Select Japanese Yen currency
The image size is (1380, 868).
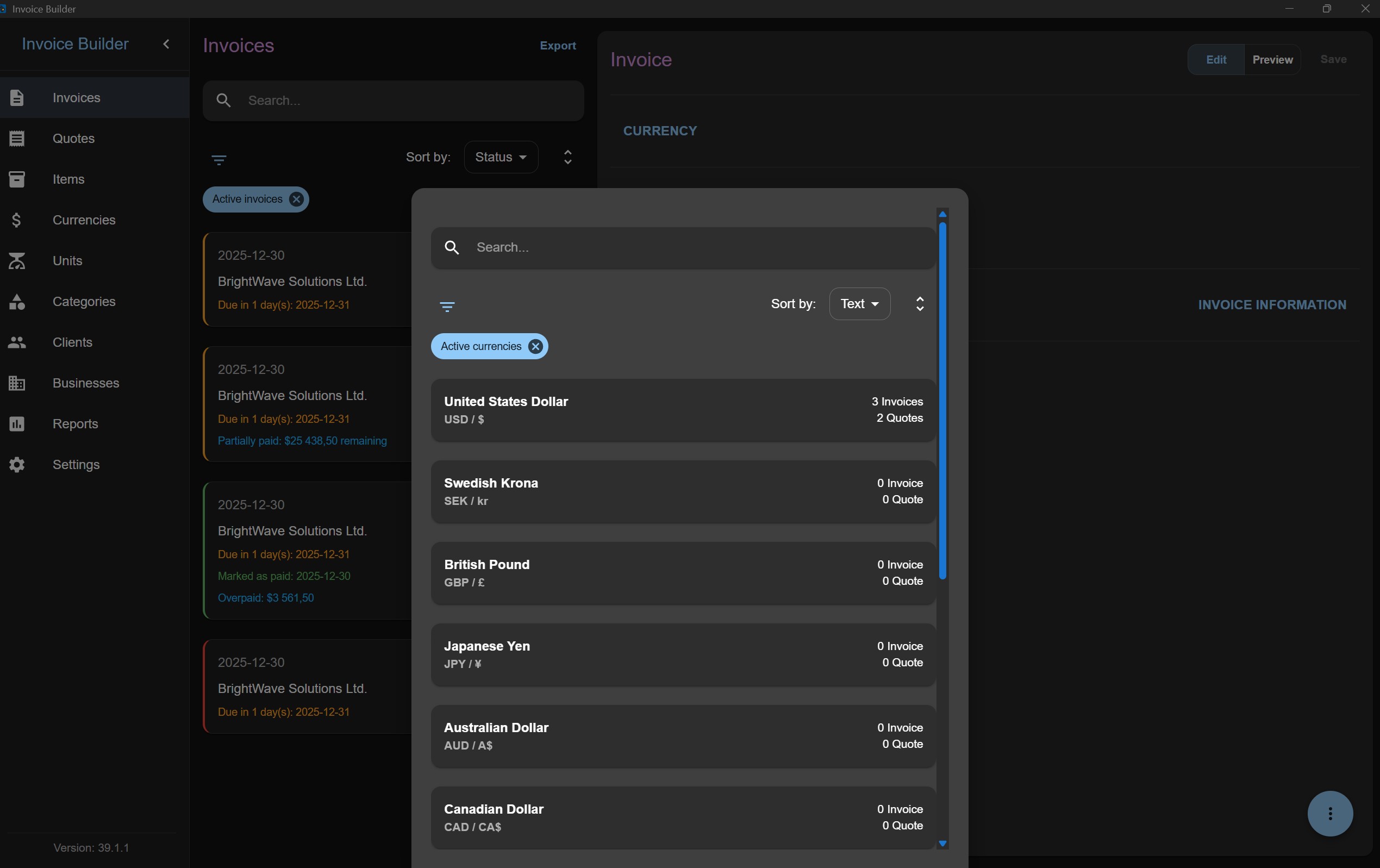(x=683, y=655)
